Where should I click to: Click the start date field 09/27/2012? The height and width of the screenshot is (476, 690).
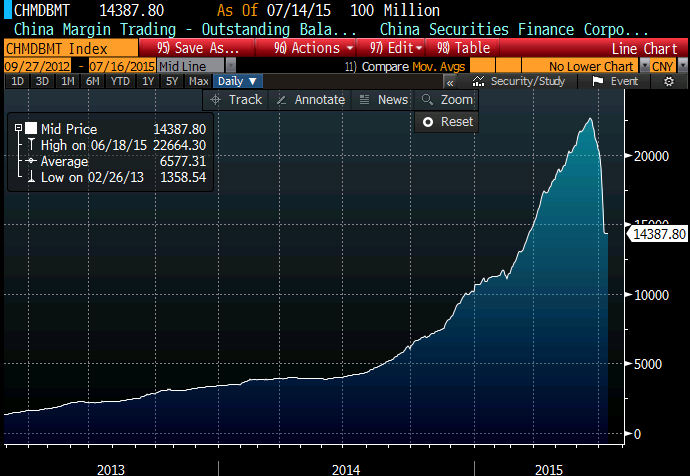pyautogui.click(x=28, y=65)
